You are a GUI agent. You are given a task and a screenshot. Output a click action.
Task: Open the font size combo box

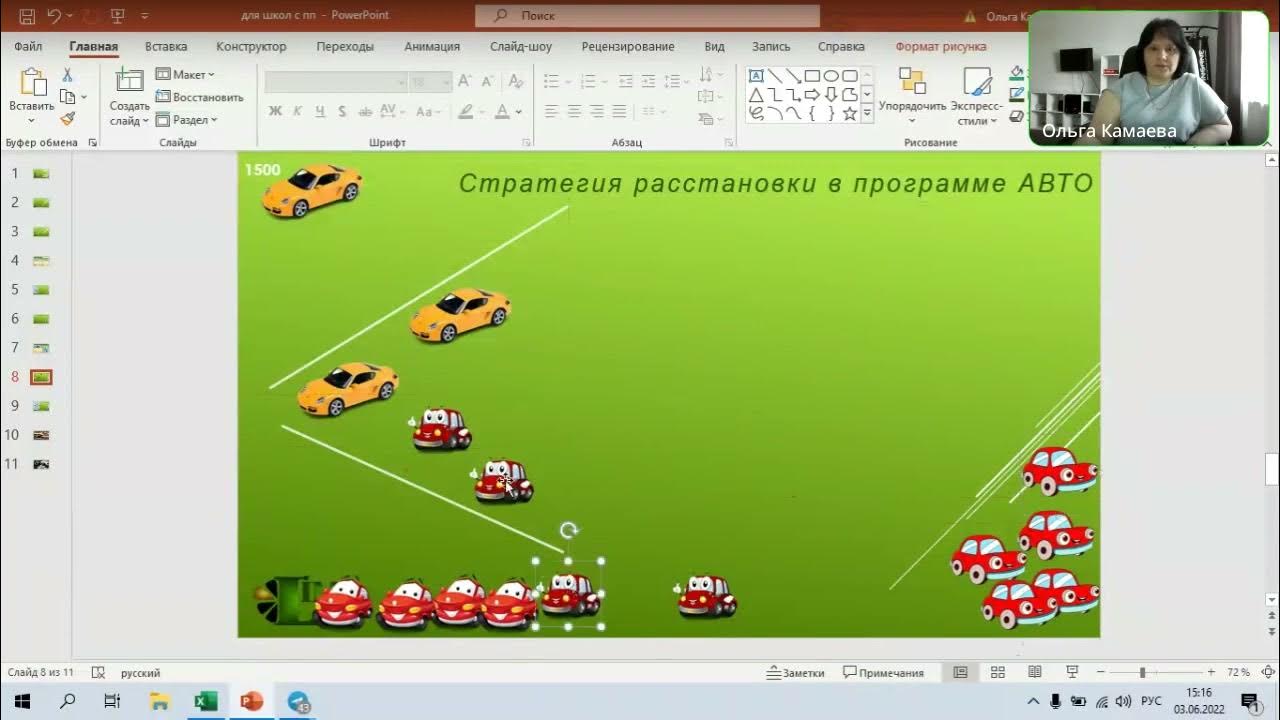click(x=431, y=82)
